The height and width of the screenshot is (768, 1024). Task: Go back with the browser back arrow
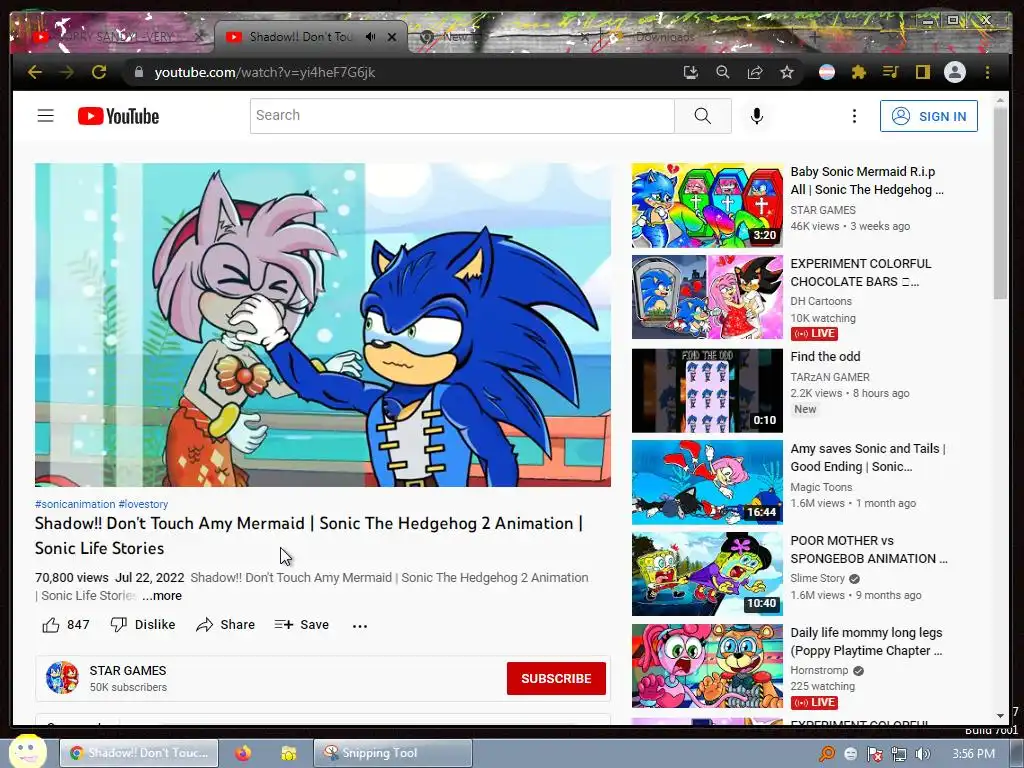point(35,72)
